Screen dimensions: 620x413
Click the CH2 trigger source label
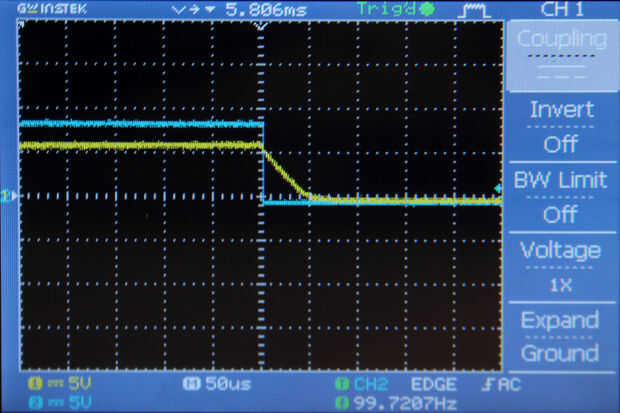tap(370, 384)
